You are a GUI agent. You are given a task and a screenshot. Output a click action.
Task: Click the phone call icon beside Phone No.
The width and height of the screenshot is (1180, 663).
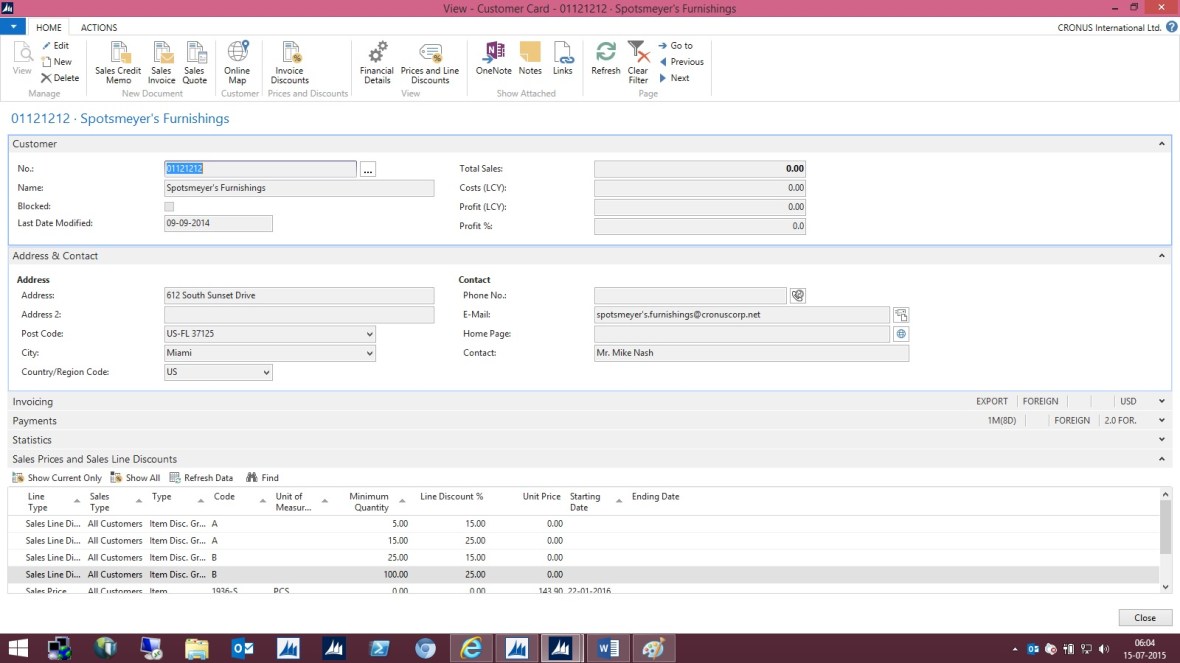point(798,295)
